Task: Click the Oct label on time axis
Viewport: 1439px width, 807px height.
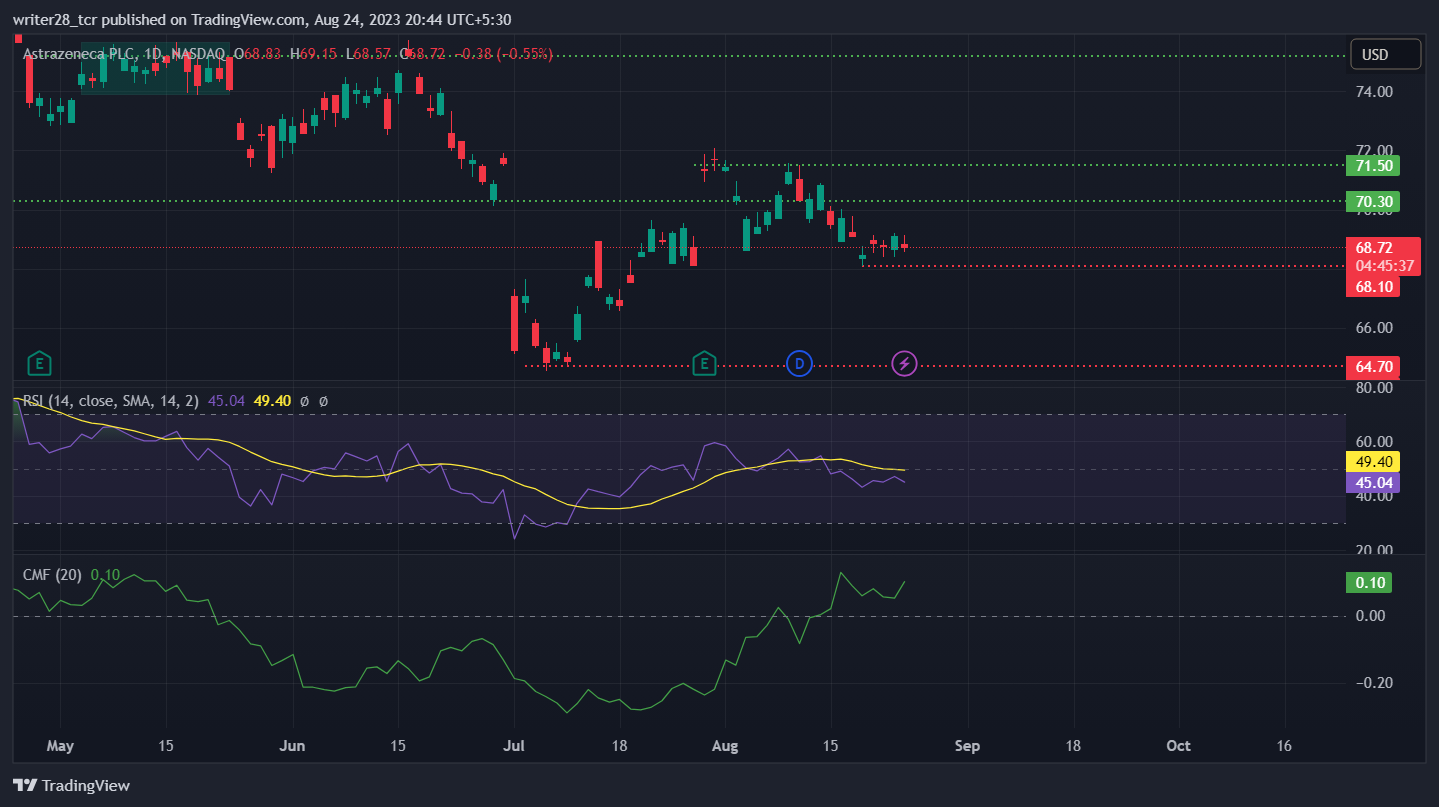Action: 1179,746
